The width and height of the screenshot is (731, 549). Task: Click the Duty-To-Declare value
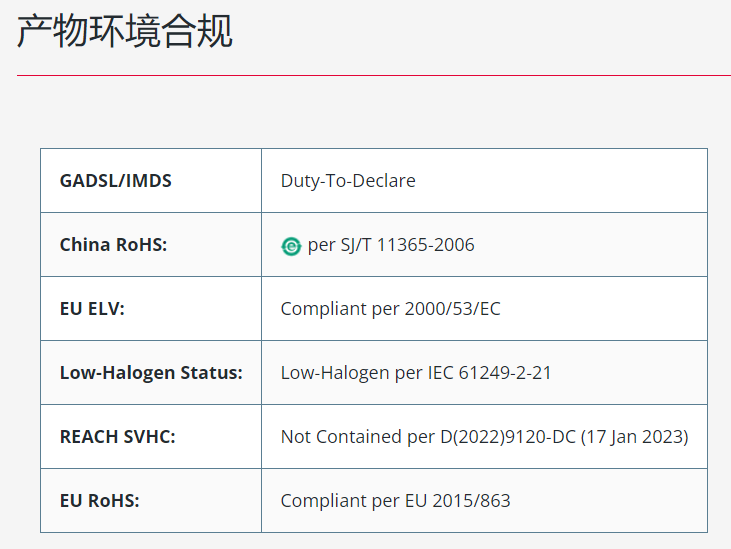pos(348,181)
